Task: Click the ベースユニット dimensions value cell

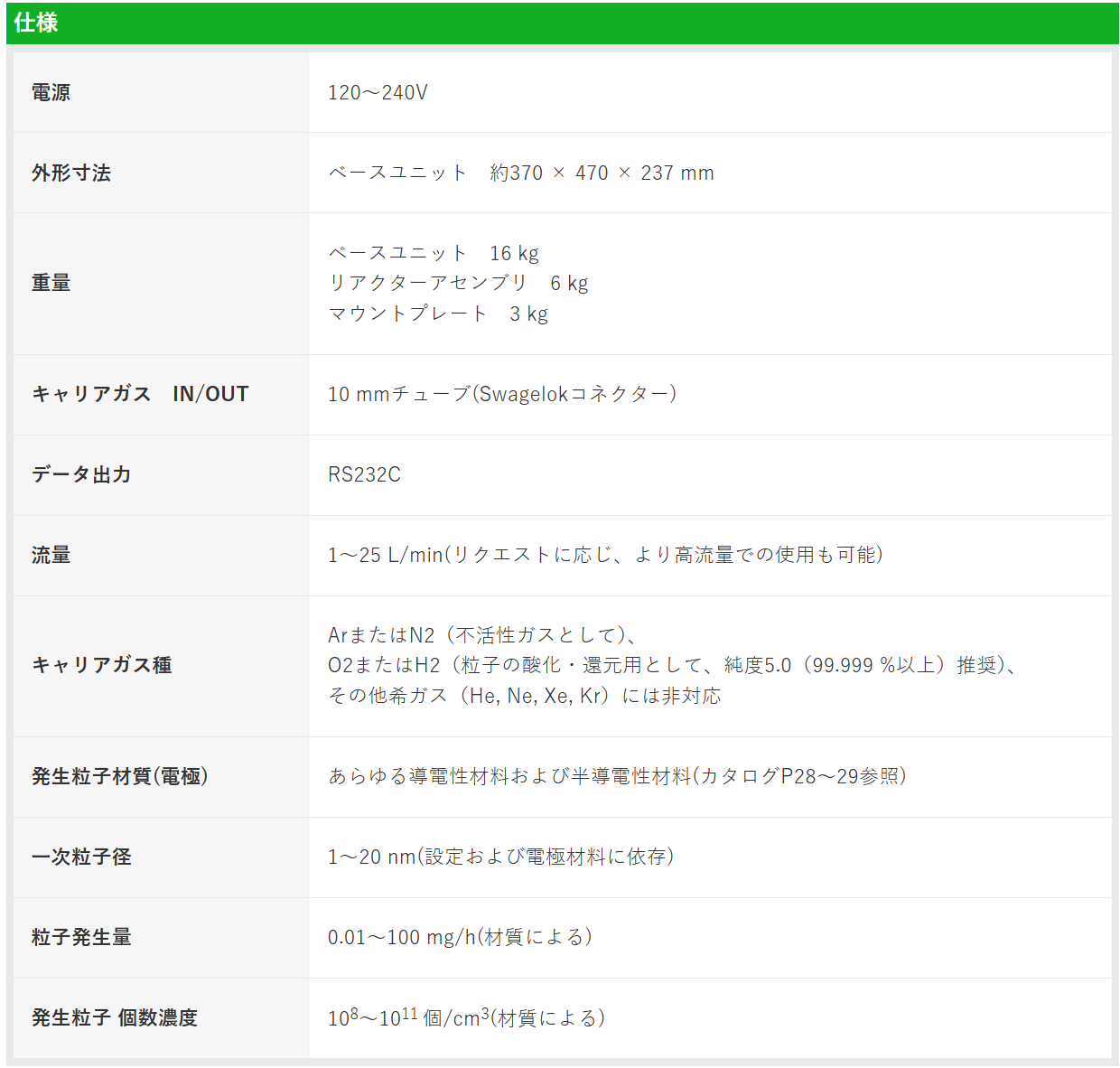Action: [x=522, y=173]
